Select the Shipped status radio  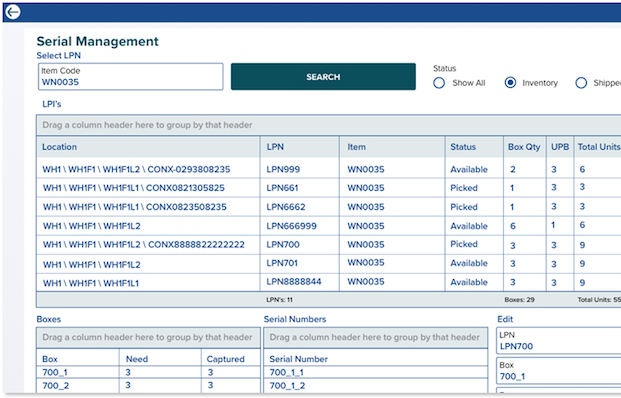[x=581, y=83]
